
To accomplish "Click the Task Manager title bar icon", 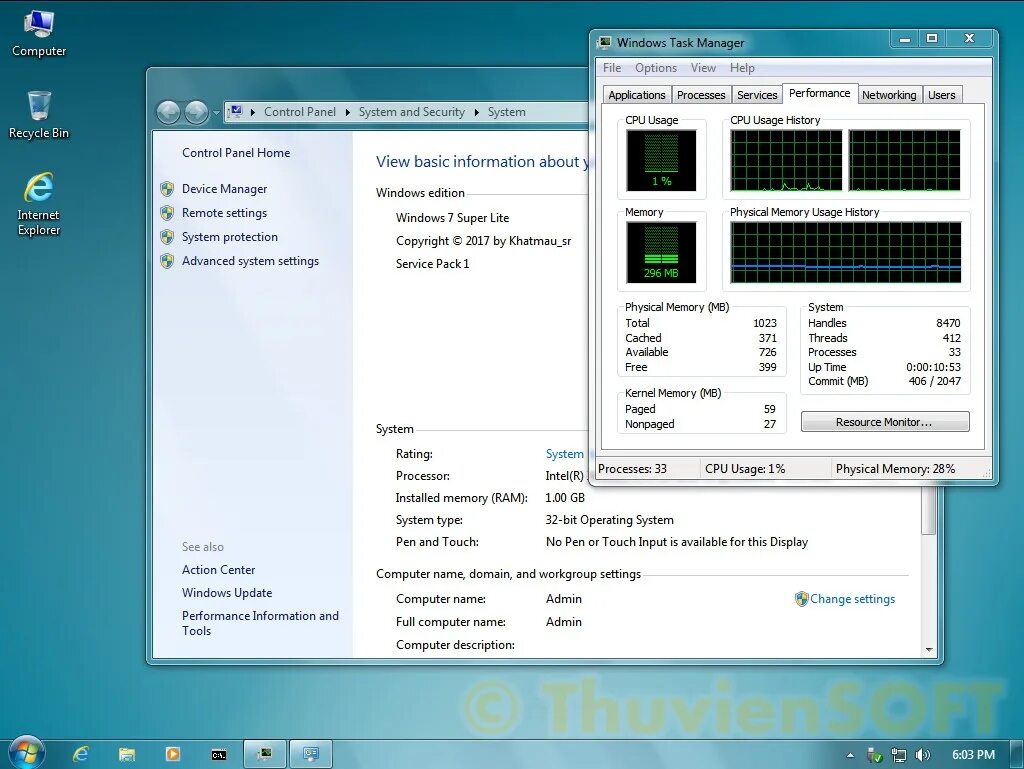I will [605, 42].
